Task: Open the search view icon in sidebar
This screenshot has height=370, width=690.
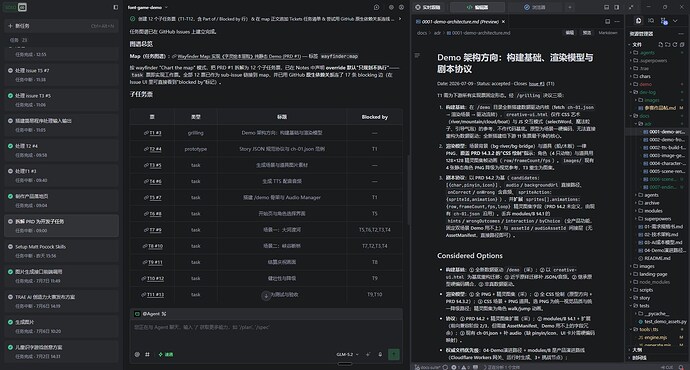Action: click(x=651, y=21)
